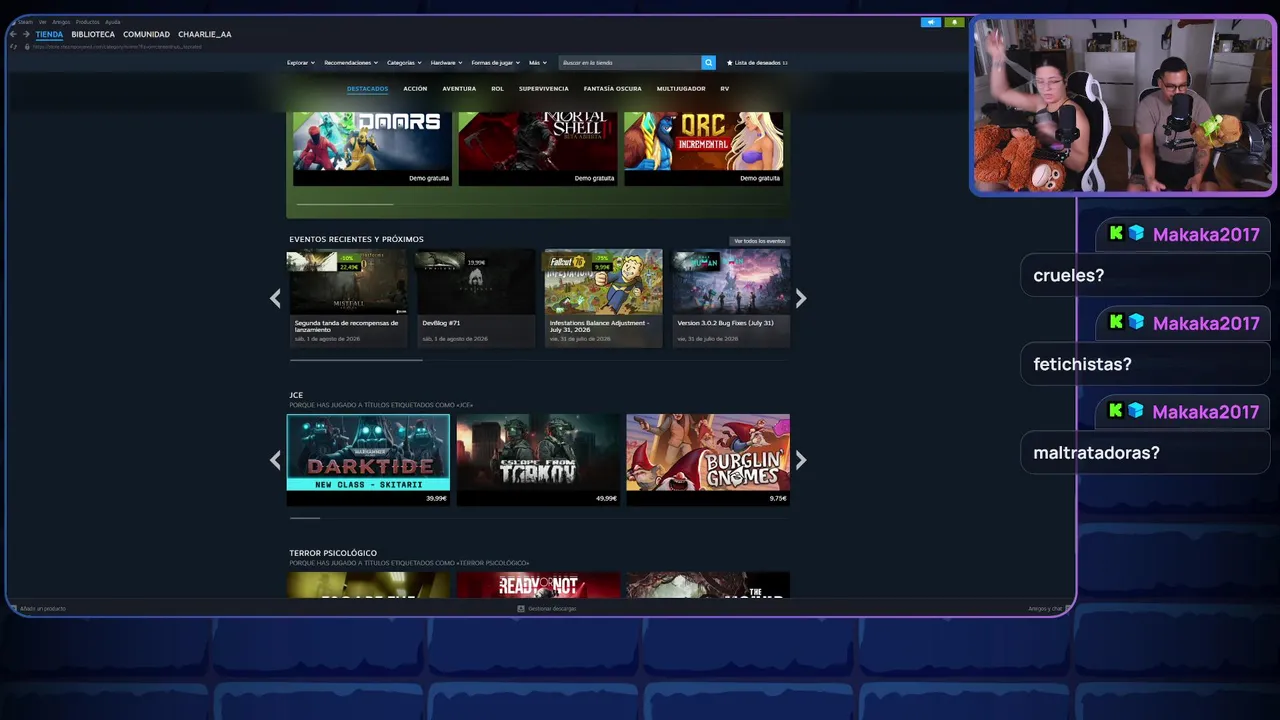The width and height of the screenshot is (1280, 720).
Task: Click the 'crueles?' chat message
Action: point(1144,275)
